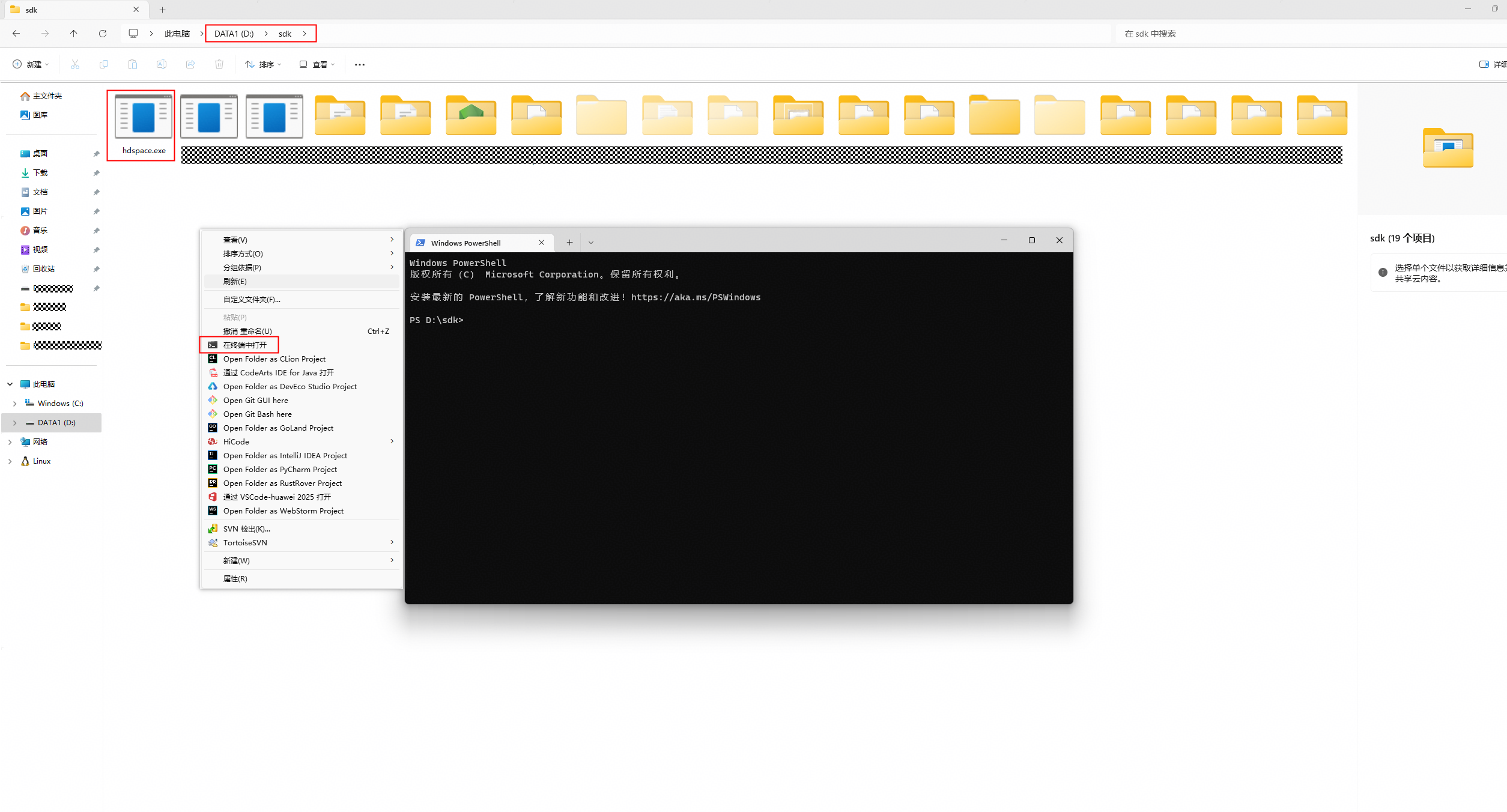1507x812 pixels.
Task: Click the Cut scissors icon in toolbar
Action: click(75, 64)
